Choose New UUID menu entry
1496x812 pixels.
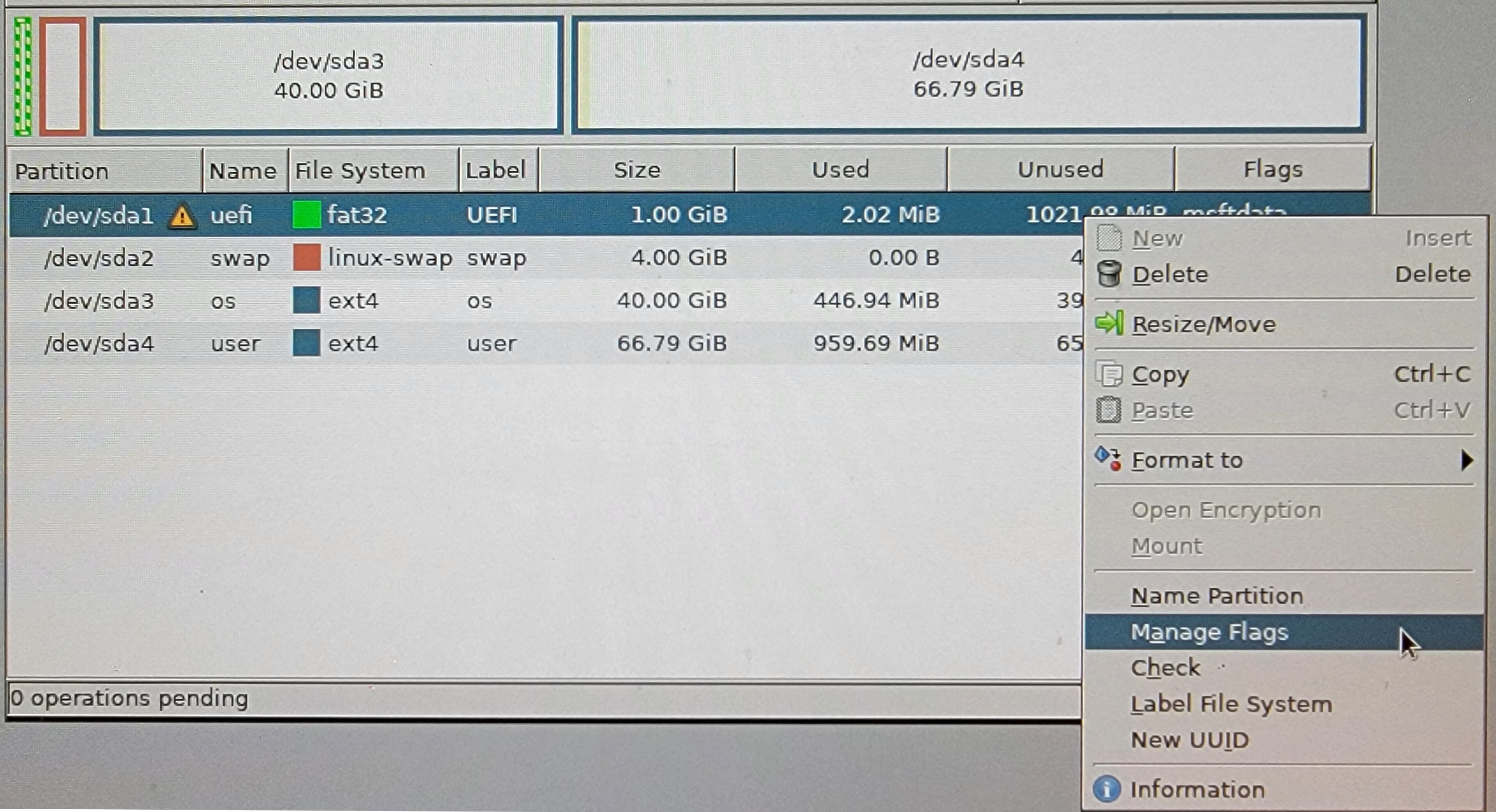1189,740
